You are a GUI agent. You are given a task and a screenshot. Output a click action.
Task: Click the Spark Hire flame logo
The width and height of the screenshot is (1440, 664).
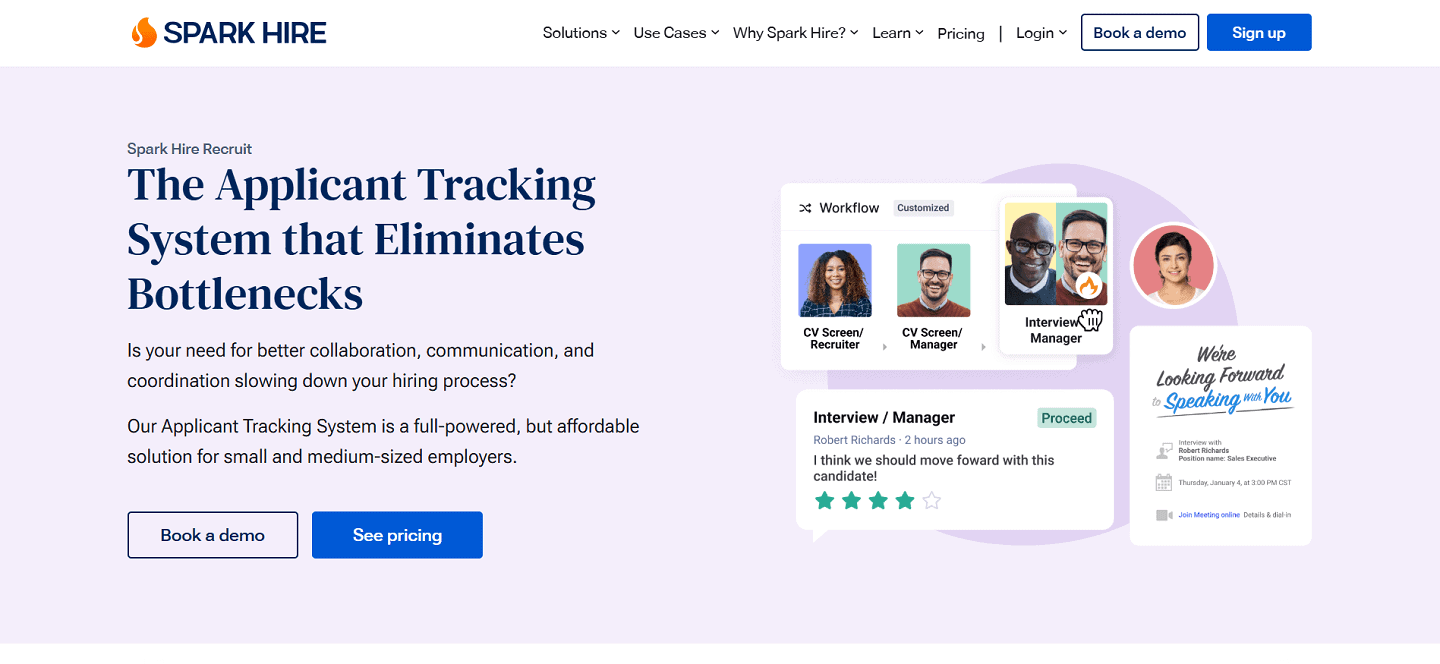pos(144,32)
